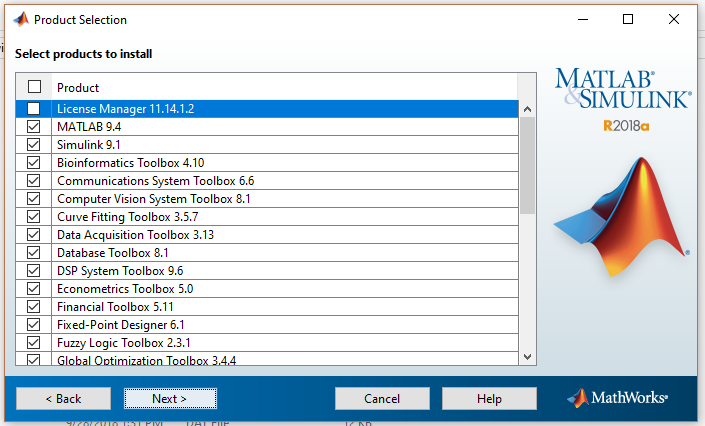Select Financial Toolbox 5.11 row text
This screenshot has height=426, width=705.
[115, 307]
